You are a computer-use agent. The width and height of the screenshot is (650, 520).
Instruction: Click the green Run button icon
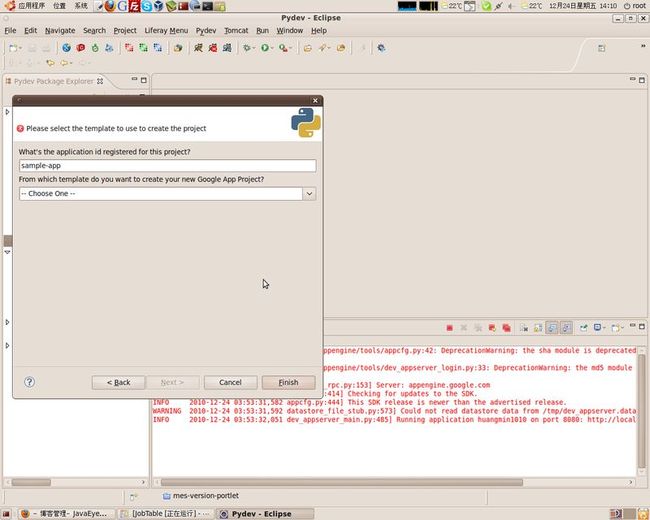[x=264, y=48]
